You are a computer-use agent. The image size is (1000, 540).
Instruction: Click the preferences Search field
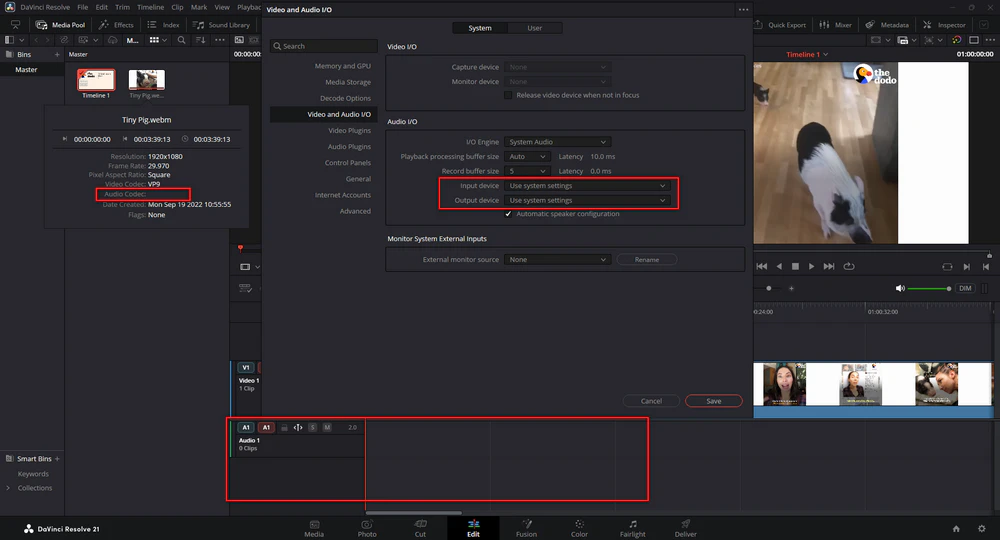tap(323, 46)
